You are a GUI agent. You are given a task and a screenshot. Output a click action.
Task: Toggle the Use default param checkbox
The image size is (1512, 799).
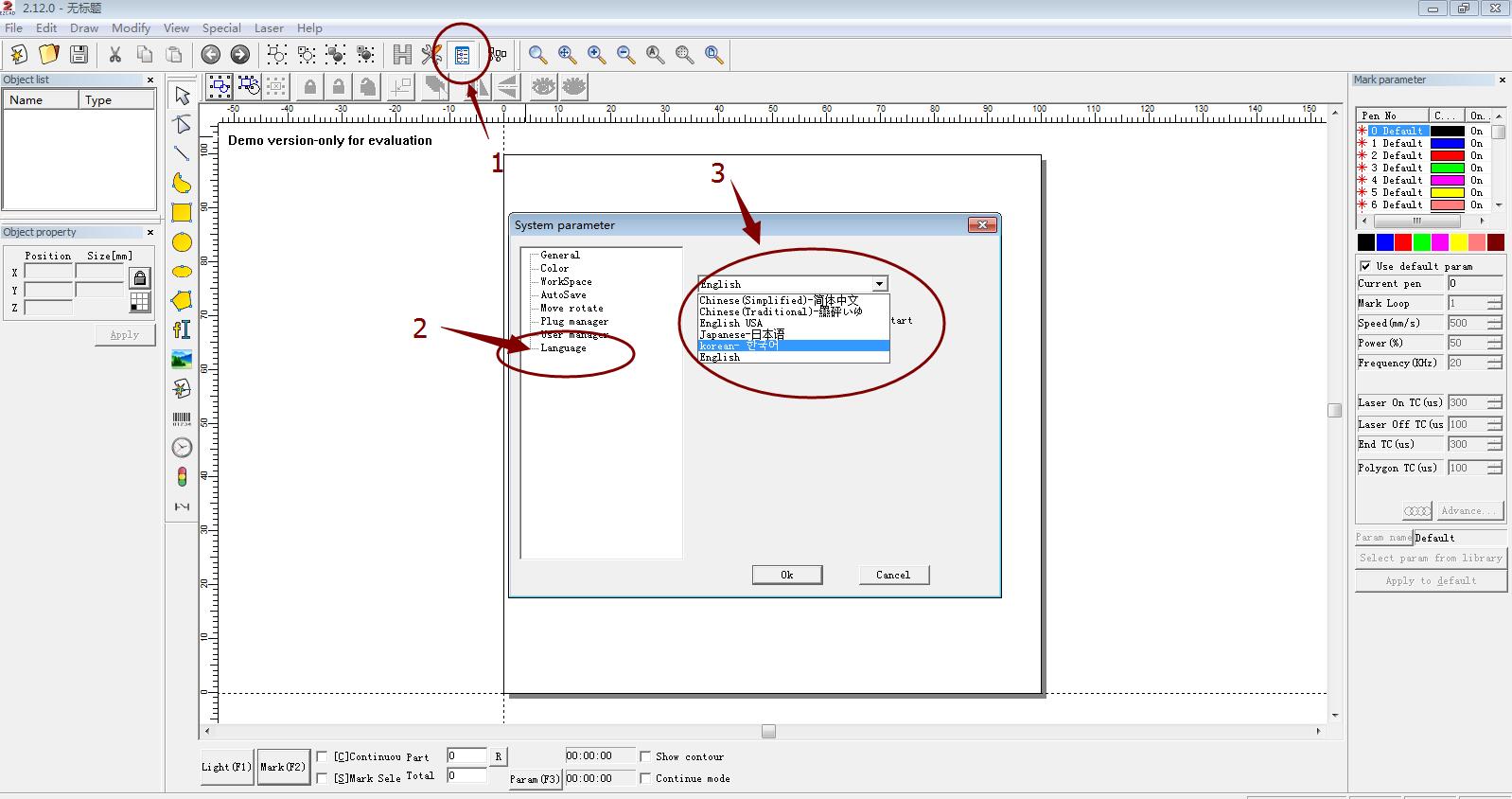(x=1365, y=266)
